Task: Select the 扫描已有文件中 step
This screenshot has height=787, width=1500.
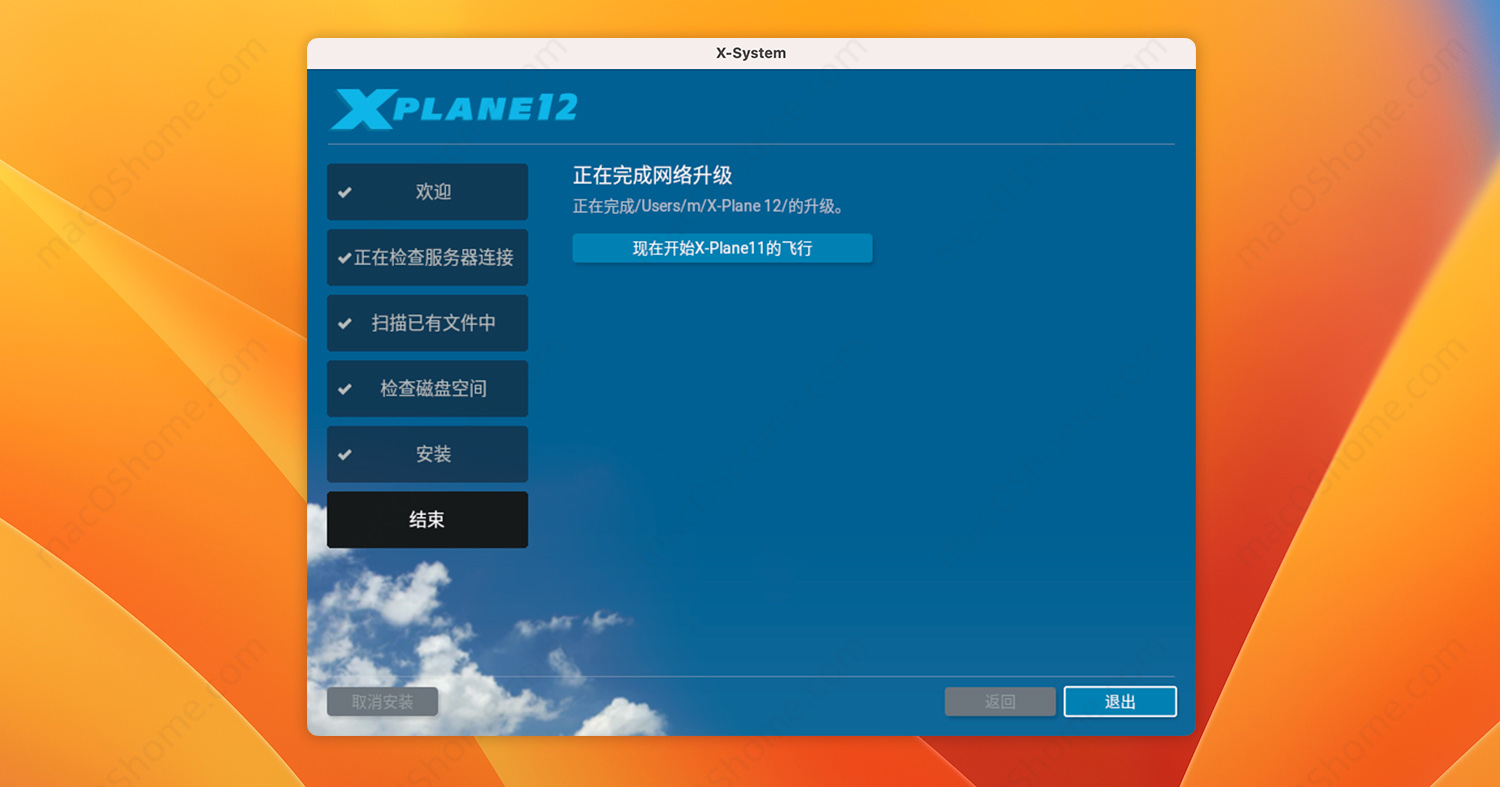Action: pyautogui.click(x=427, y=323)
